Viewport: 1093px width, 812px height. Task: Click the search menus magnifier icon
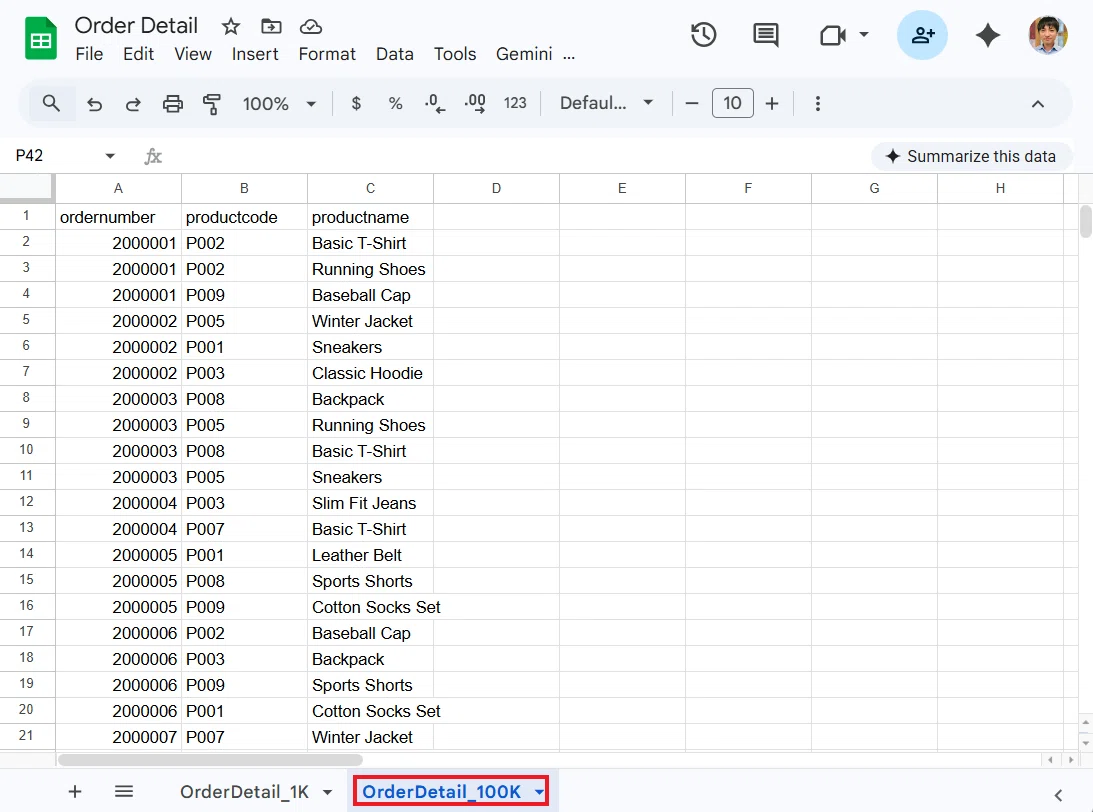pyautogui.click(x=51, y=104)
